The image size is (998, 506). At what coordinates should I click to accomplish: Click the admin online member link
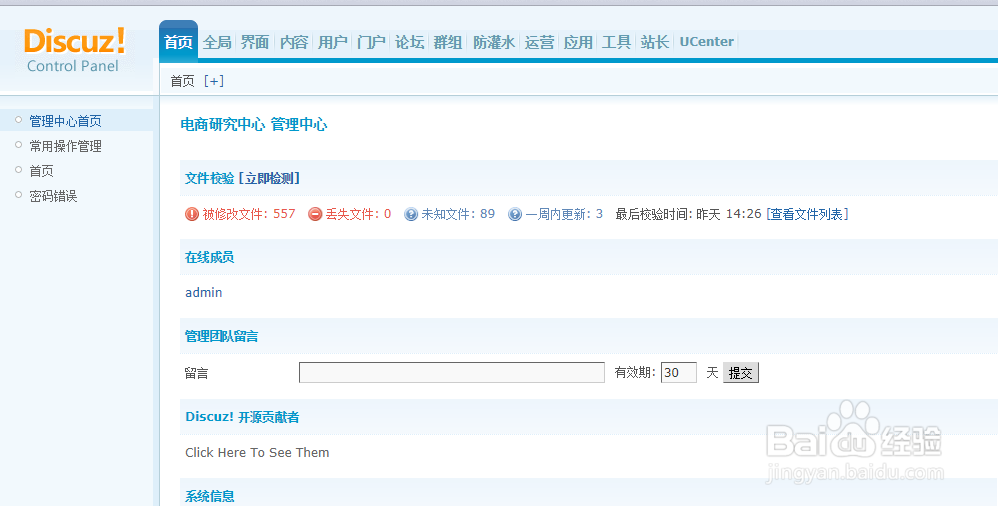pos(204,292)
